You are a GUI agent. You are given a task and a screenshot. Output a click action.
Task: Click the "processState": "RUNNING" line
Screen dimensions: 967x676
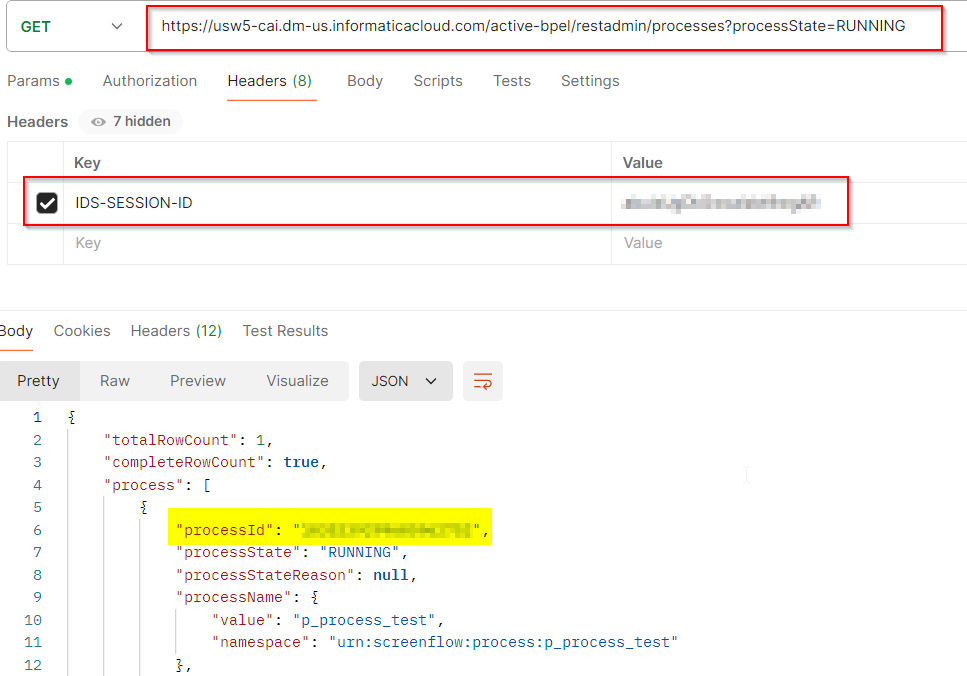(292, 553)
